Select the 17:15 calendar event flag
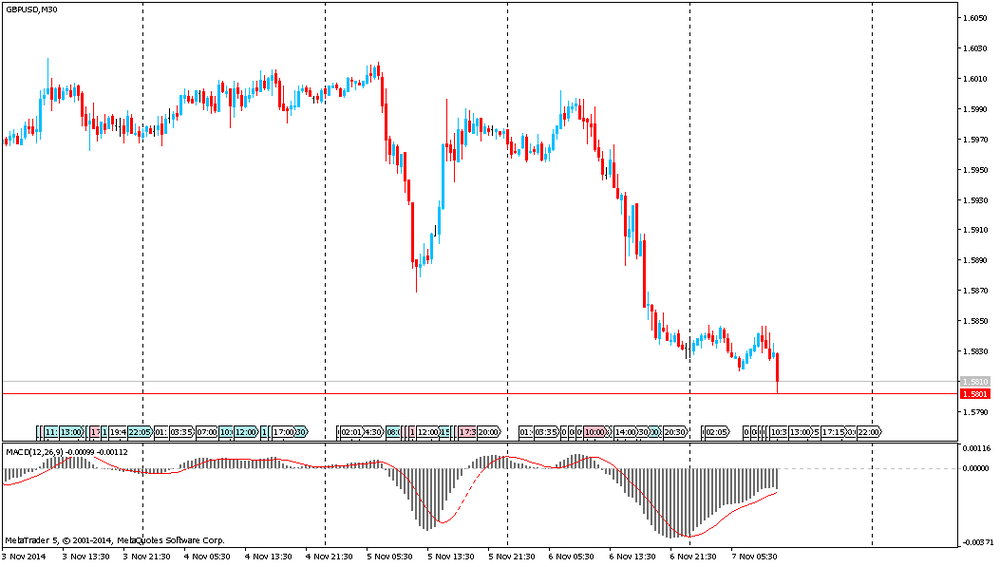This screenshot has width=1000, height=567. [x=834, y=432]
